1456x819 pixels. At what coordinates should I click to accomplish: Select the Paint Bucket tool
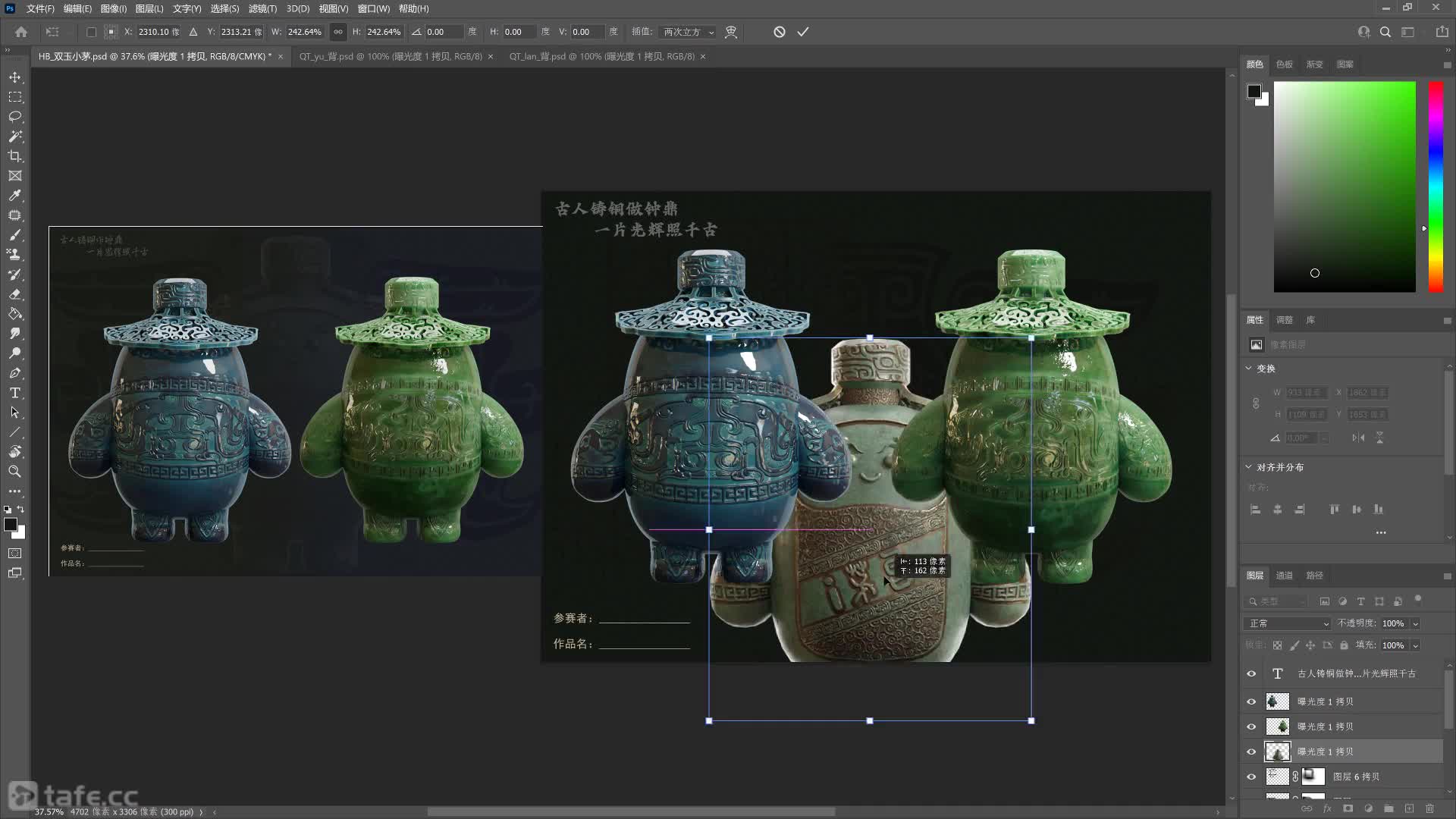point(15,314)
